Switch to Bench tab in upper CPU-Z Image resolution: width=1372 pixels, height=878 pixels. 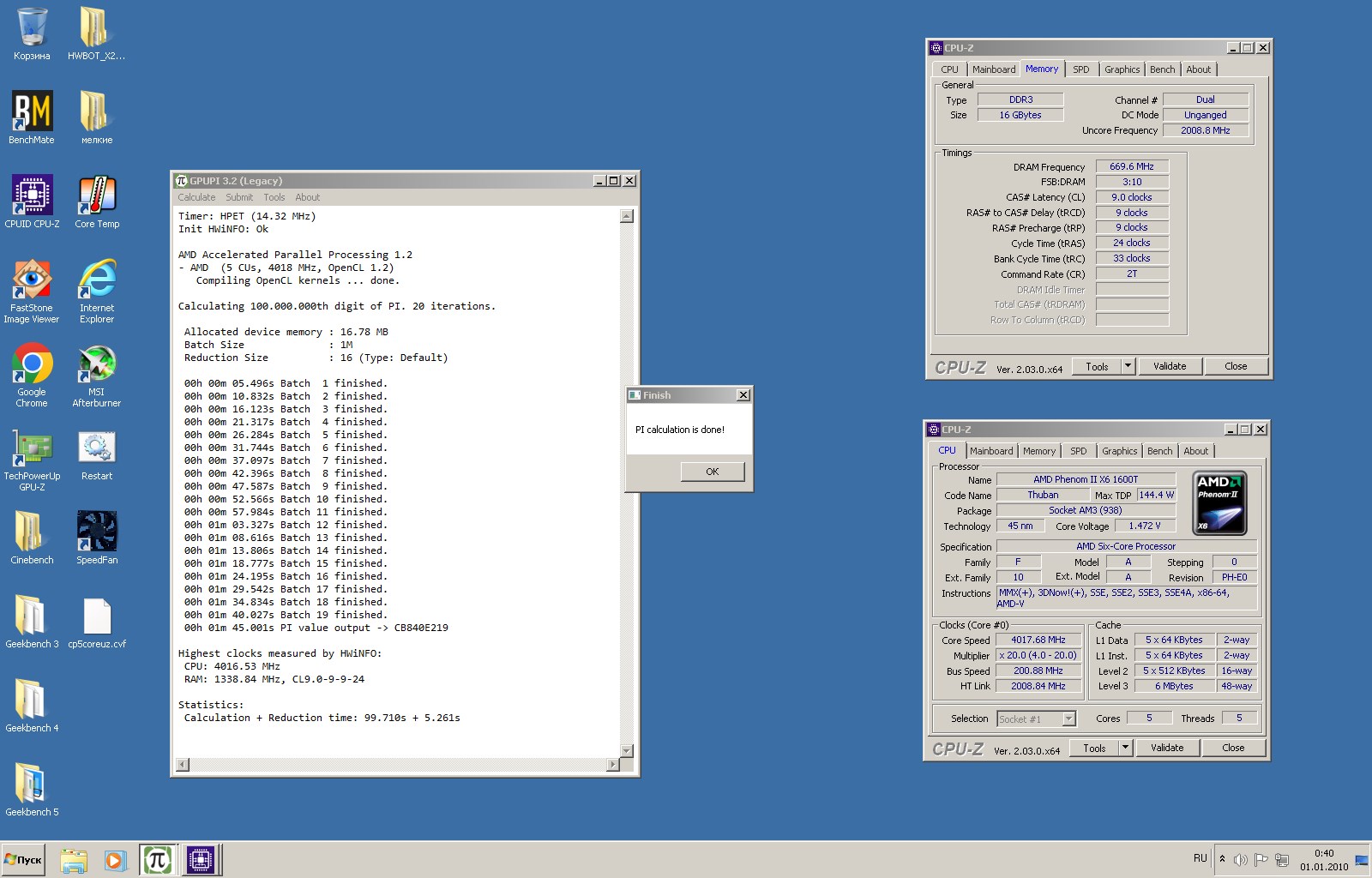tap(1162, 69)
